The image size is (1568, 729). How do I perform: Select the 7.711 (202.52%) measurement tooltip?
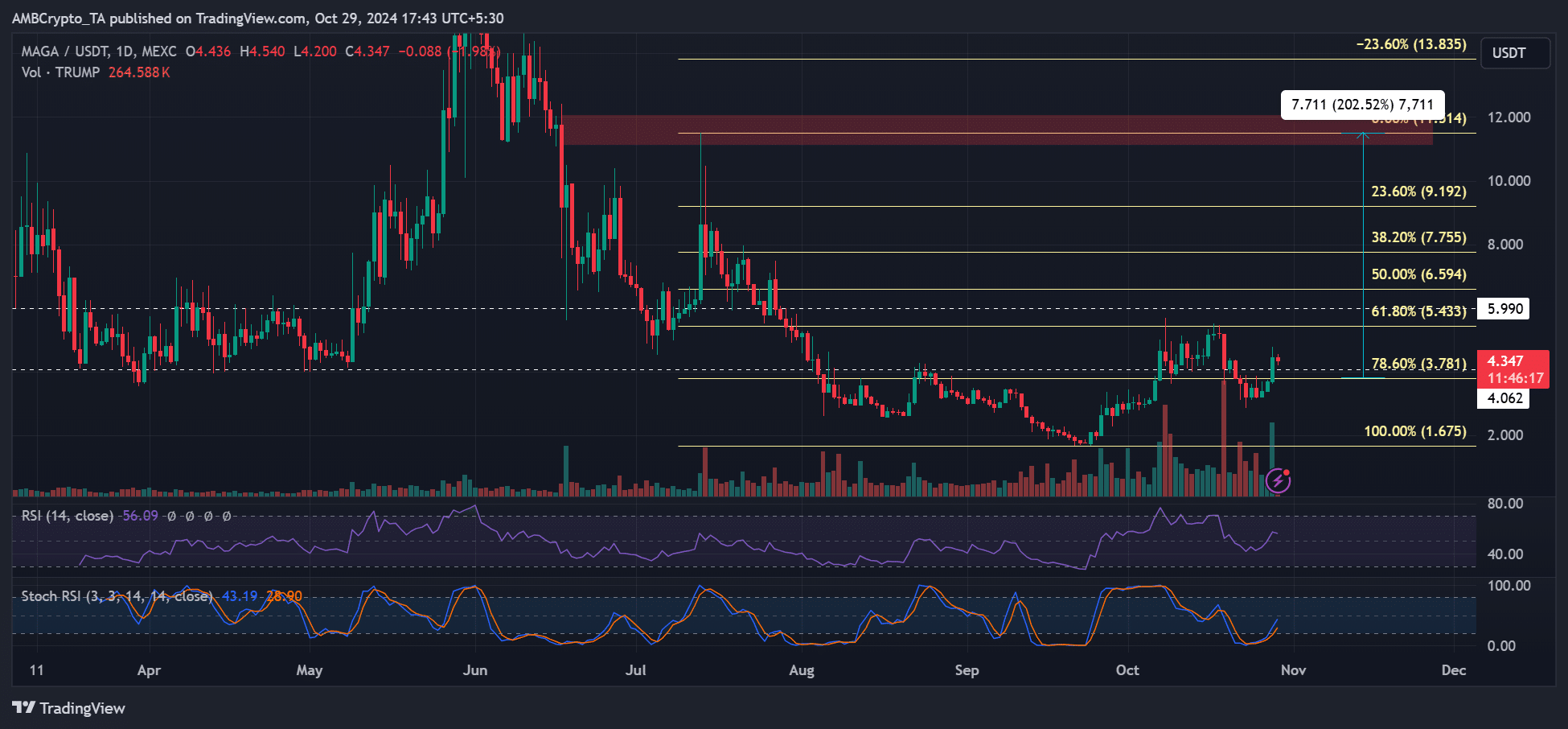coord(1361,105)
